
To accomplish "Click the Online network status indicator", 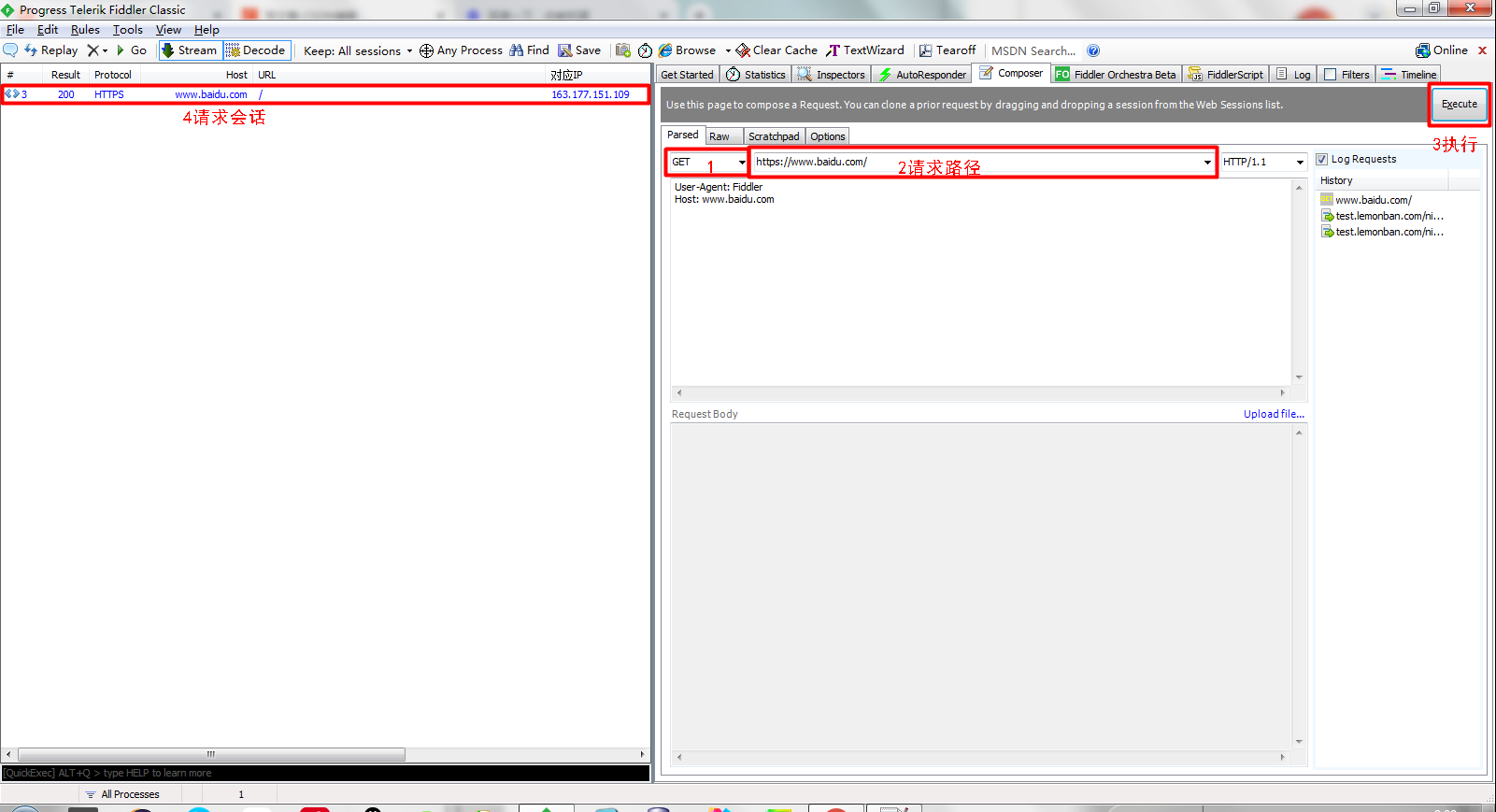I will click(x=1442, y=50).
